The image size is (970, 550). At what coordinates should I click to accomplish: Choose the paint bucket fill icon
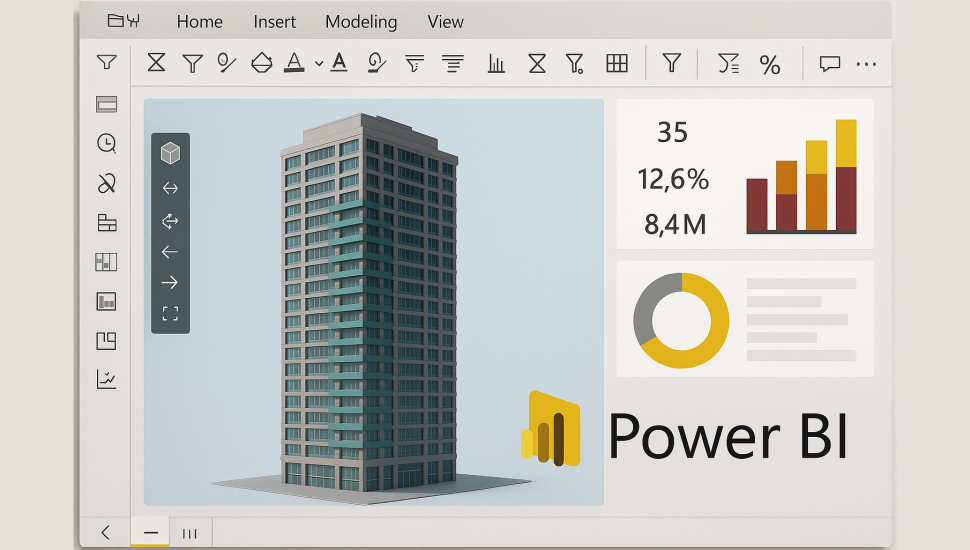pyautogui.click(x=262, y=62)
